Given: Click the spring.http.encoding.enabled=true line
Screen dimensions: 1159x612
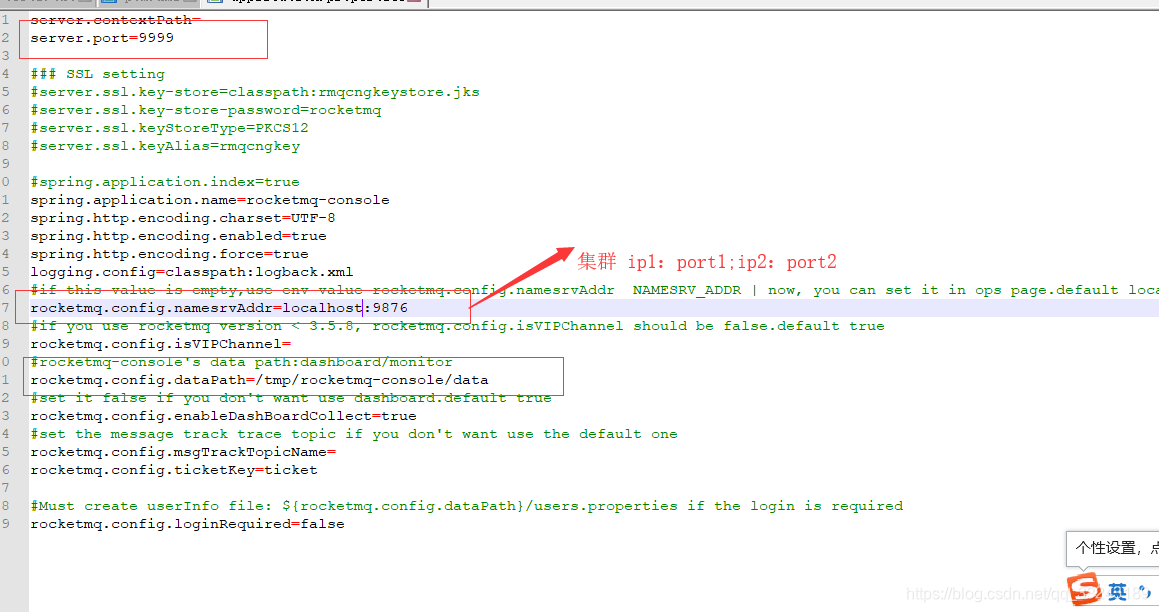Looking at the screenshot, I should coord(178,236).
